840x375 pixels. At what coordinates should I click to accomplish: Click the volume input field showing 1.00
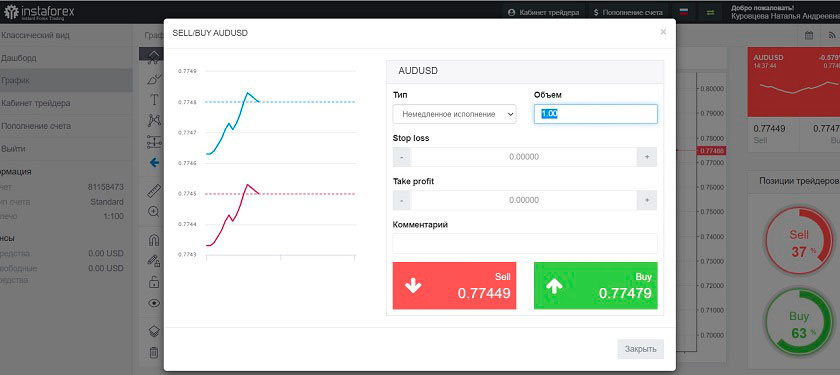click(x=596, y=114)
